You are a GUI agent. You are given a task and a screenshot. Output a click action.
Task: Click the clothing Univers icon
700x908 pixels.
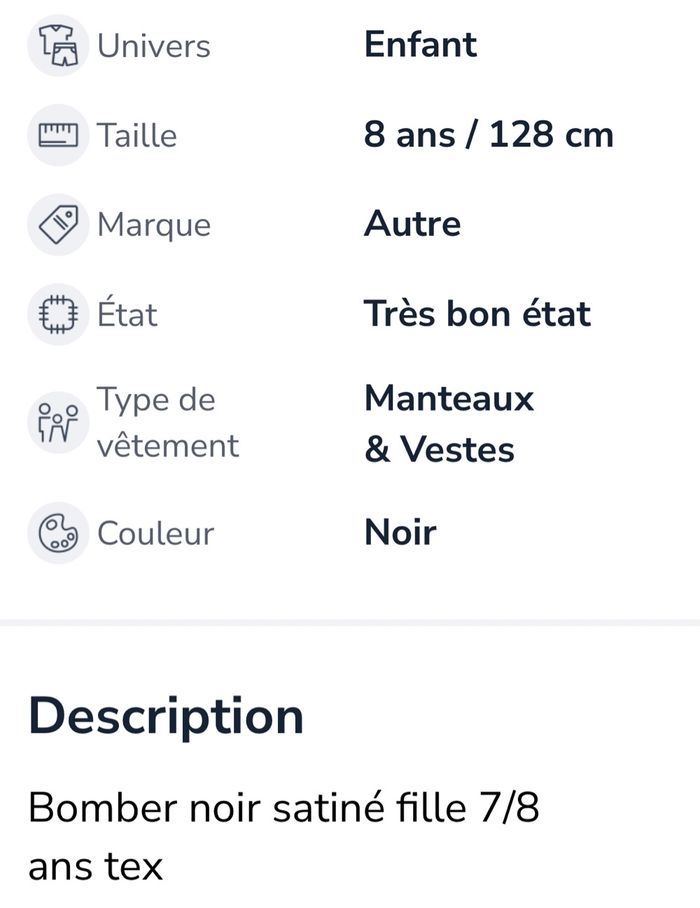pos(57,46)
